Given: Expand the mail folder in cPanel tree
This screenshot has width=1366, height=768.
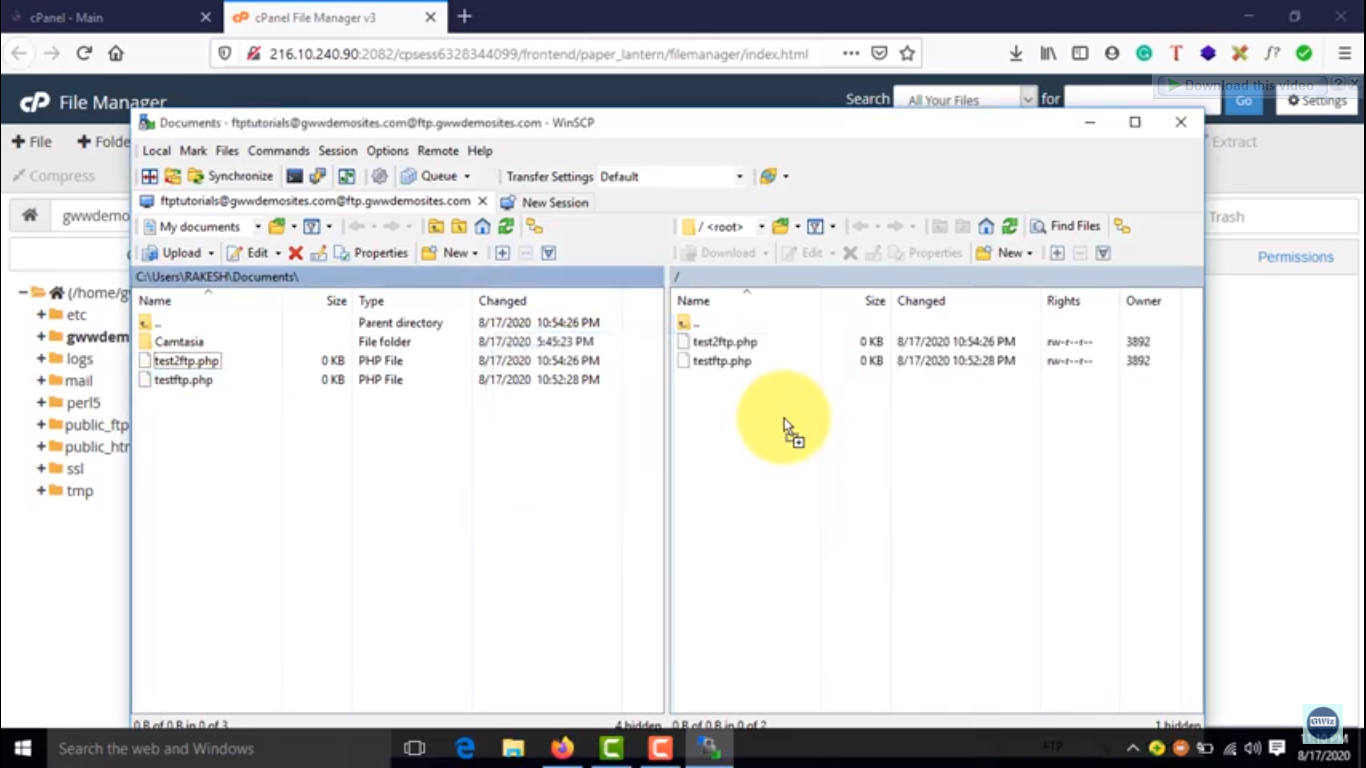Looking at the screenshot, I should [42, 381].
